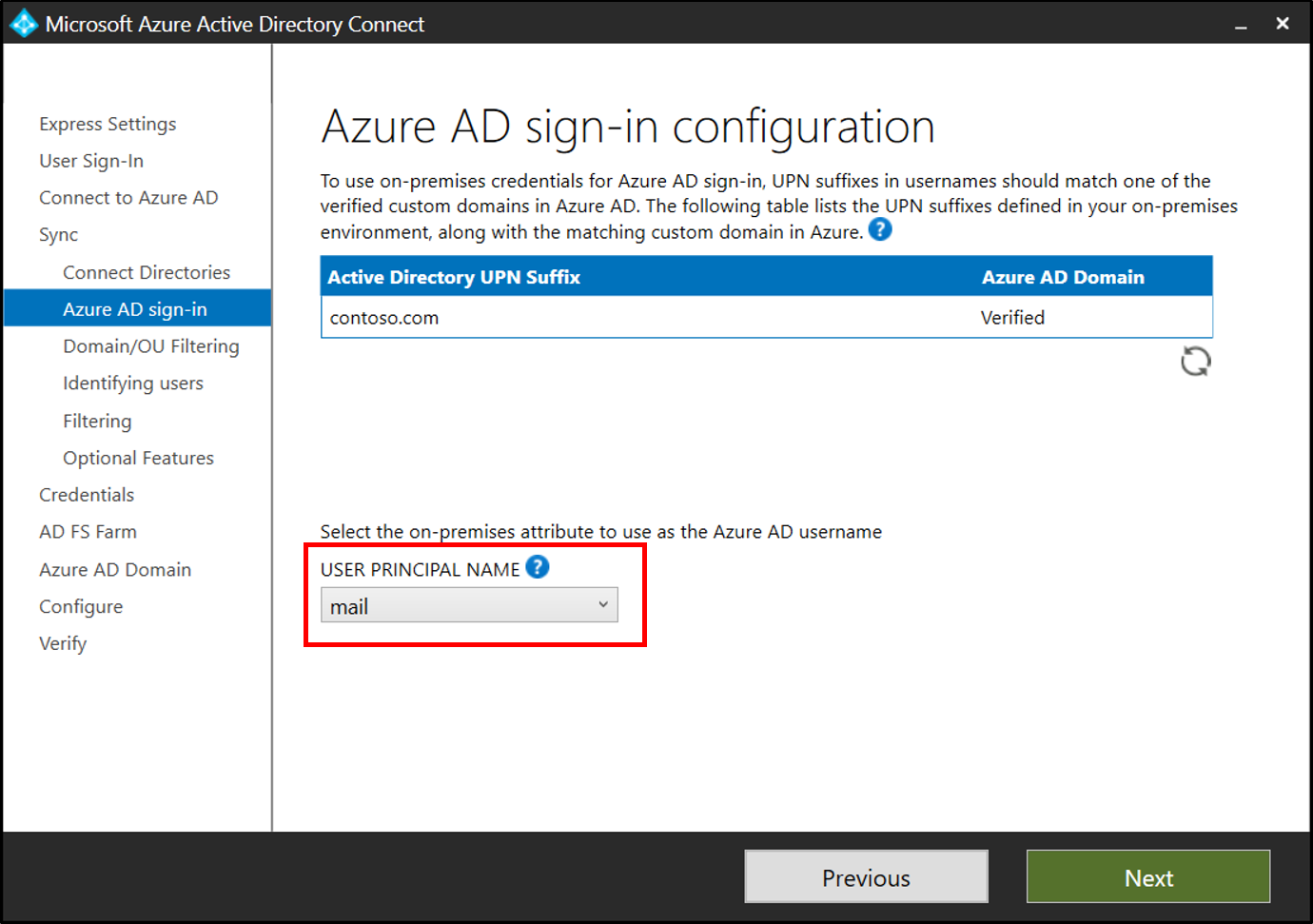Open Connect Directories in the sidebar
The width and height of the screenshot is (1313, 924).
click(x=147, y=272)
